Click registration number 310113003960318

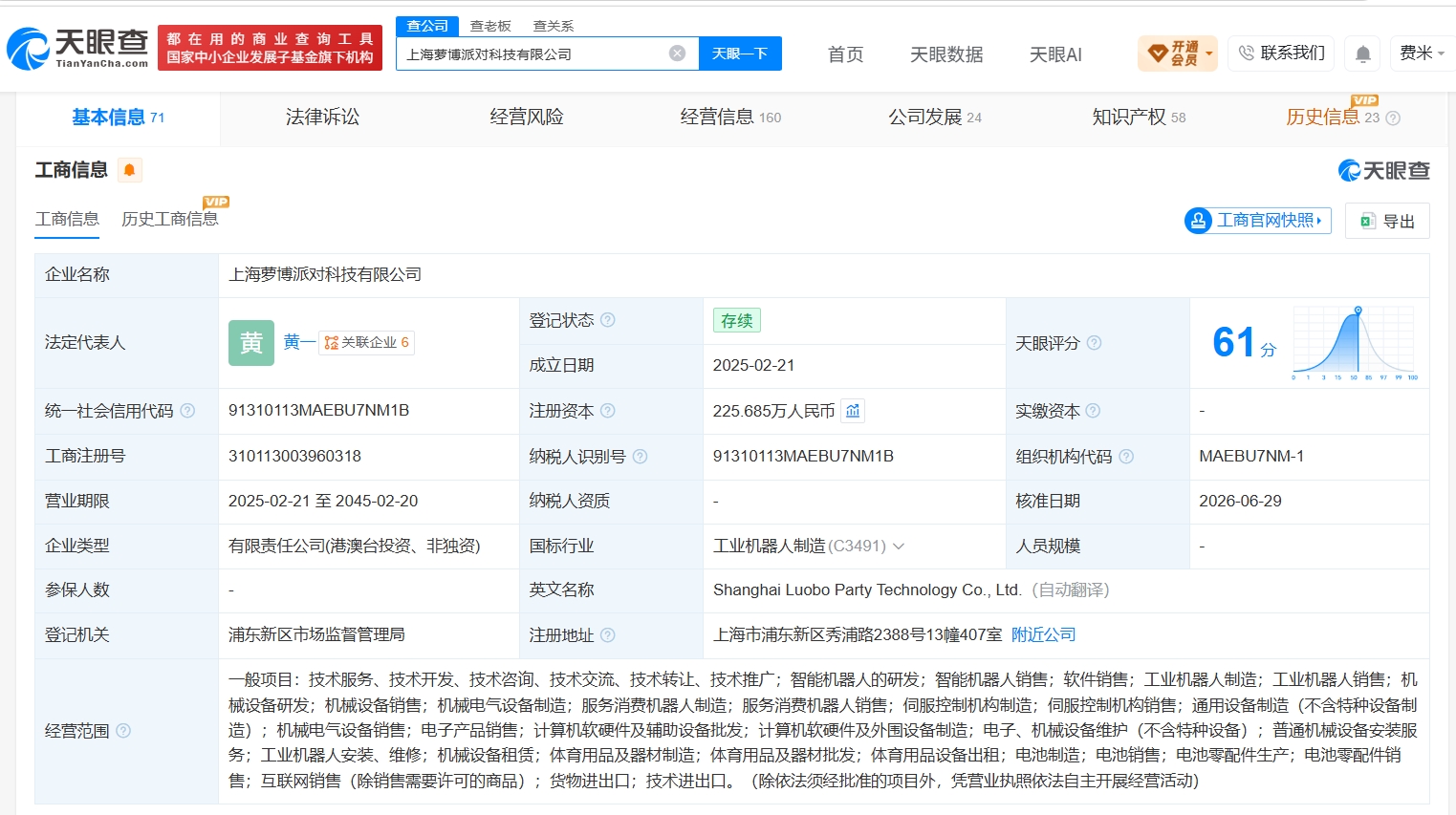(x=294, y=456)
